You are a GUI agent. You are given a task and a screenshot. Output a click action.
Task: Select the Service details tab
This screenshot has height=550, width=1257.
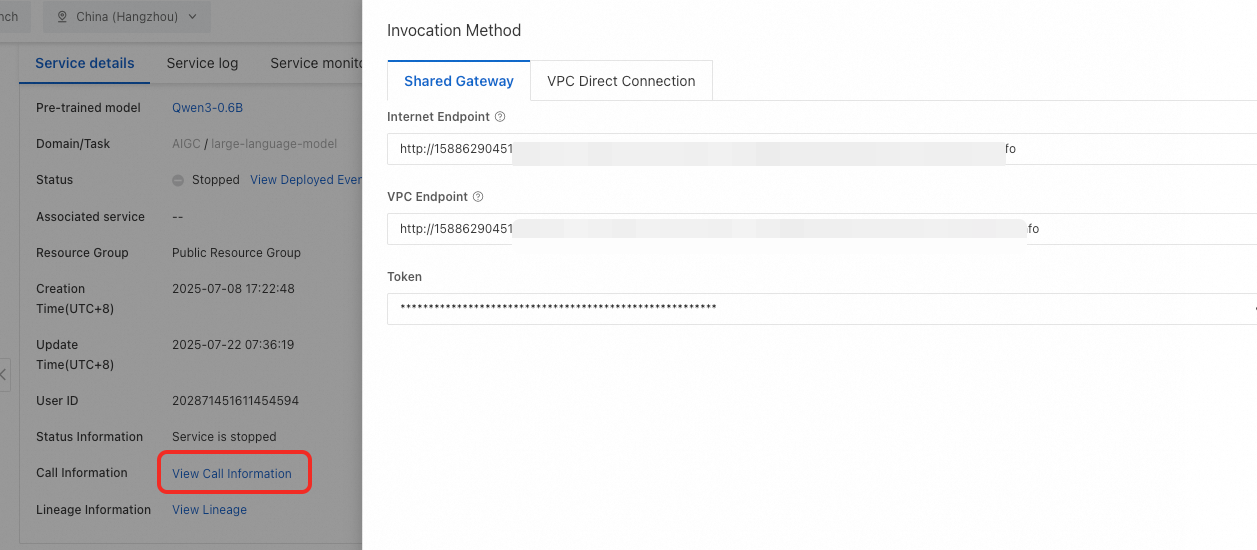click(85, 63)
